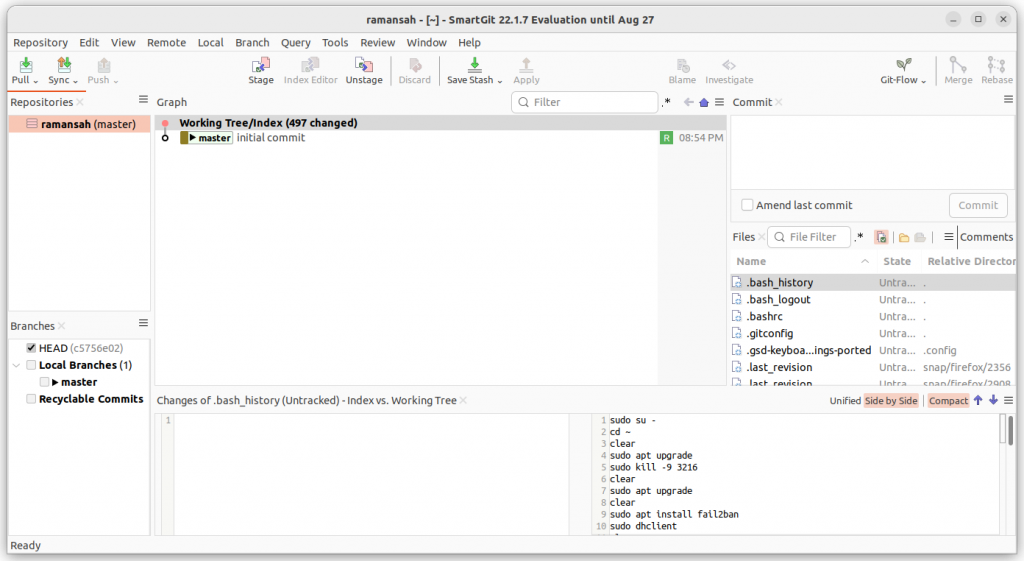
Task: Open the Git-Flow dropdown arrow
Action: [923, 81]
